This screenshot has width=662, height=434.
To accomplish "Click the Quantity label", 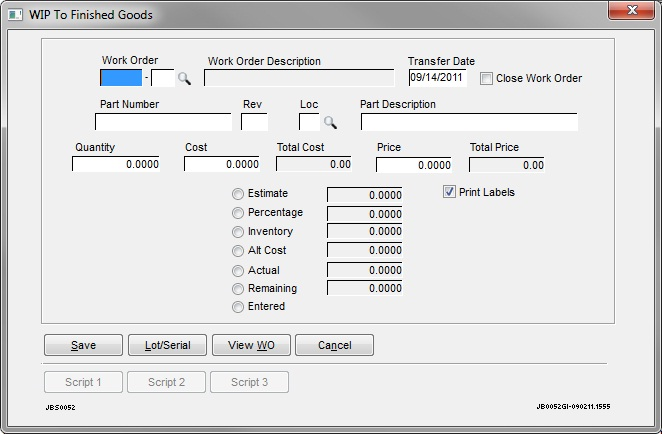I will click(95, 147).
